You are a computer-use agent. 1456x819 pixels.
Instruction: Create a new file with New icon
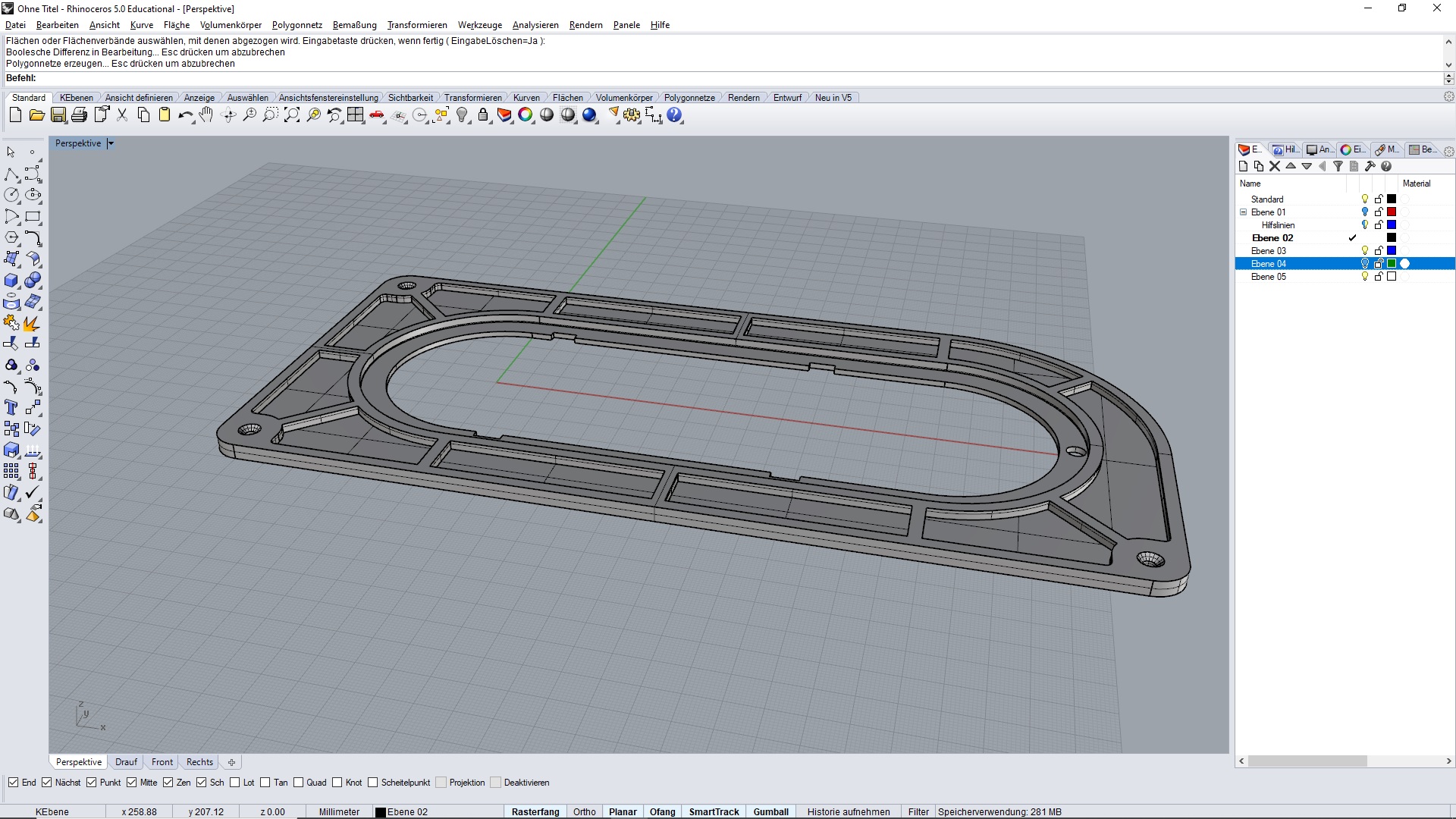pyautogui.click(x=15, y=115)
